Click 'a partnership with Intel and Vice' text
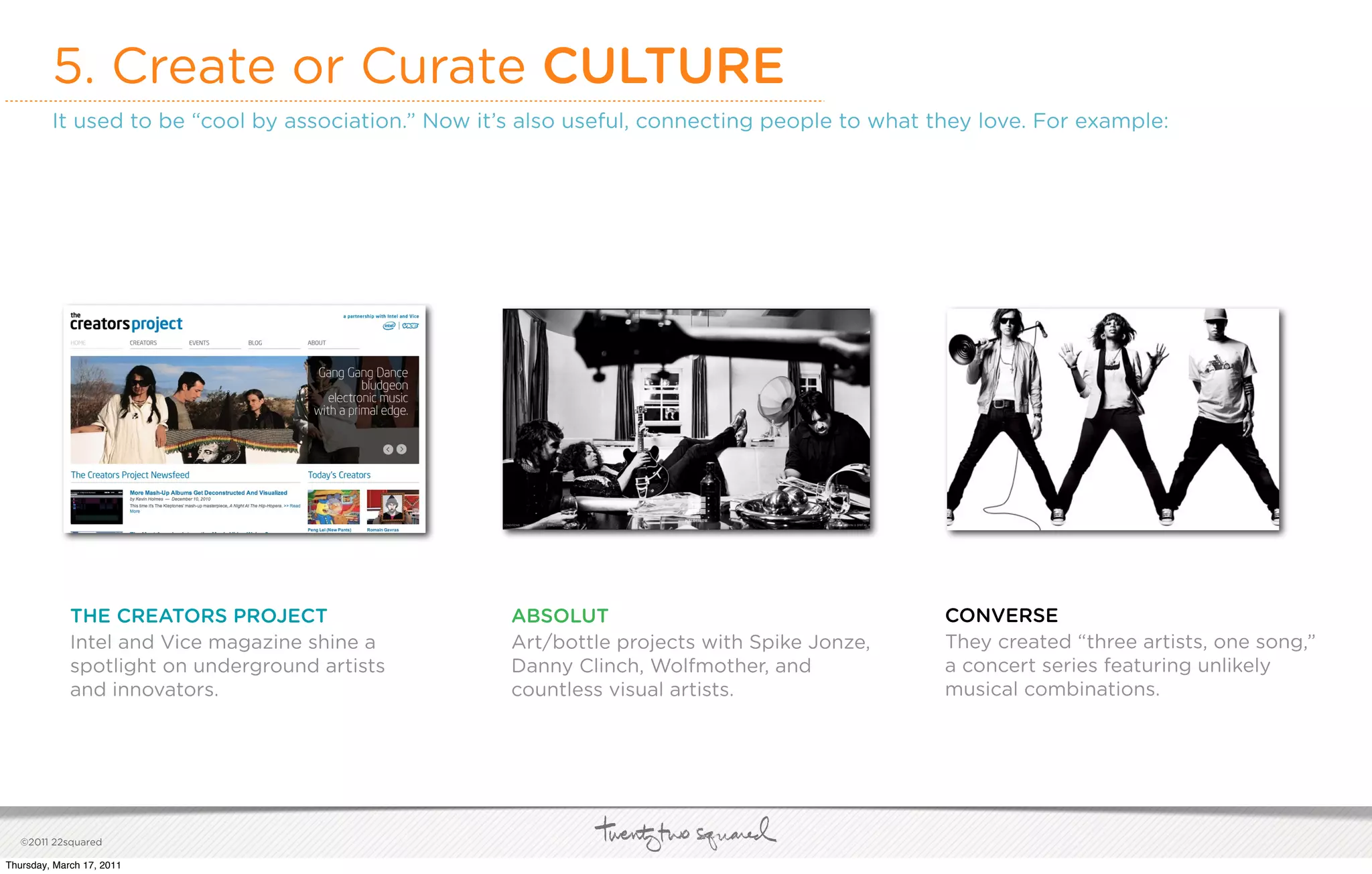 tap(381, 316)
